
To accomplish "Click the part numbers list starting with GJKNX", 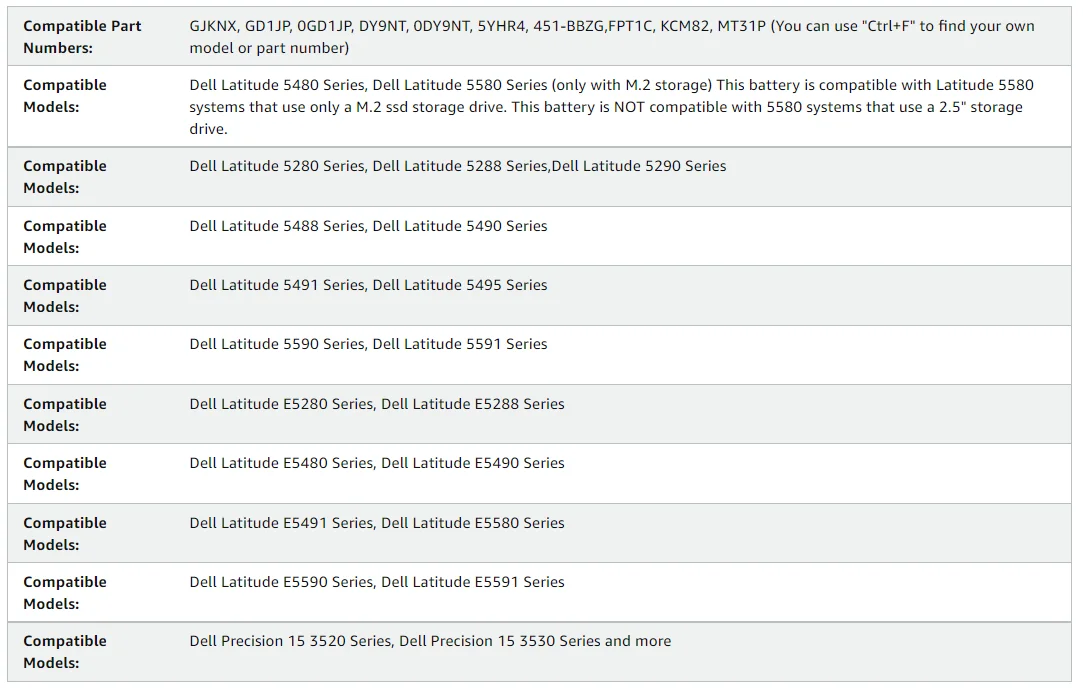I will pos(612,37).
